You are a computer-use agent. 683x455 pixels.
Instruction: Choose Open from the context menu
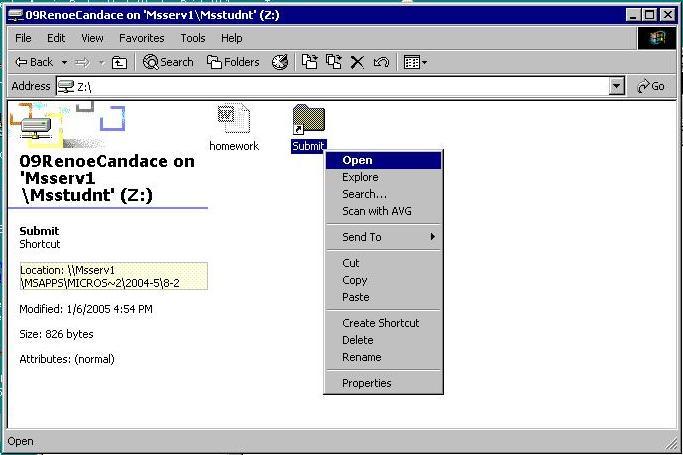pos(383,160)
